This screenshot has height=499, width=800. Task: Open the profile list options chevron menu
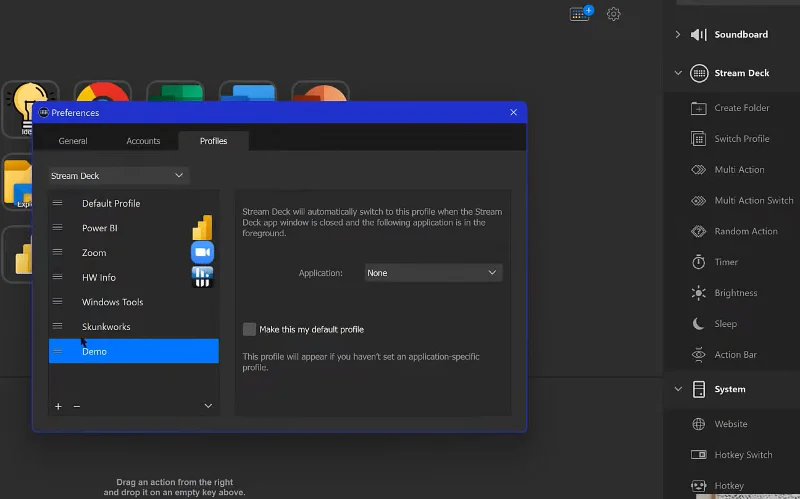point(208,406)
